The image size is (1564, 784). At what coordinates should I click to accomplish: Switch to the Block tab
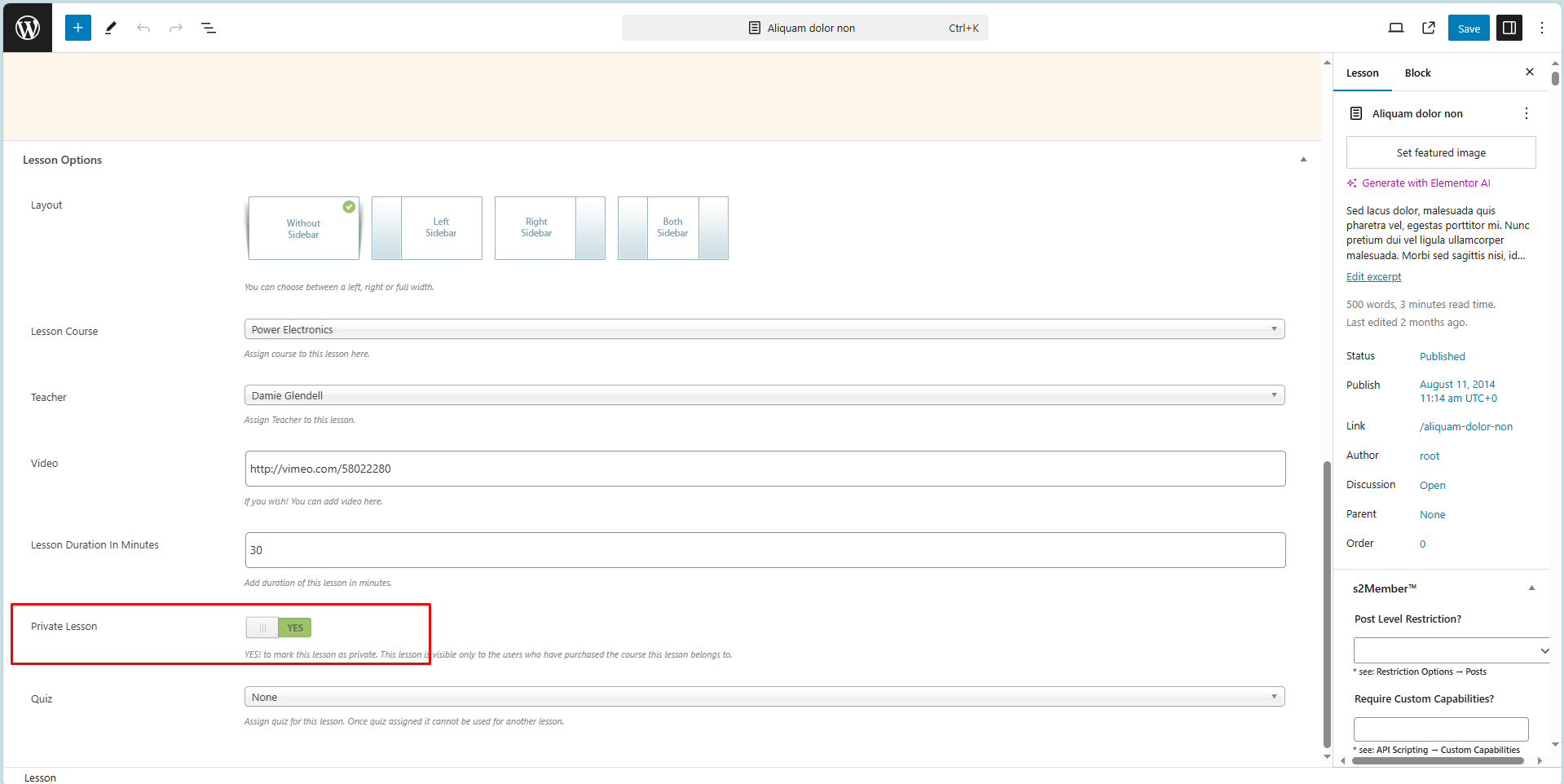(x=1417, y=73)
